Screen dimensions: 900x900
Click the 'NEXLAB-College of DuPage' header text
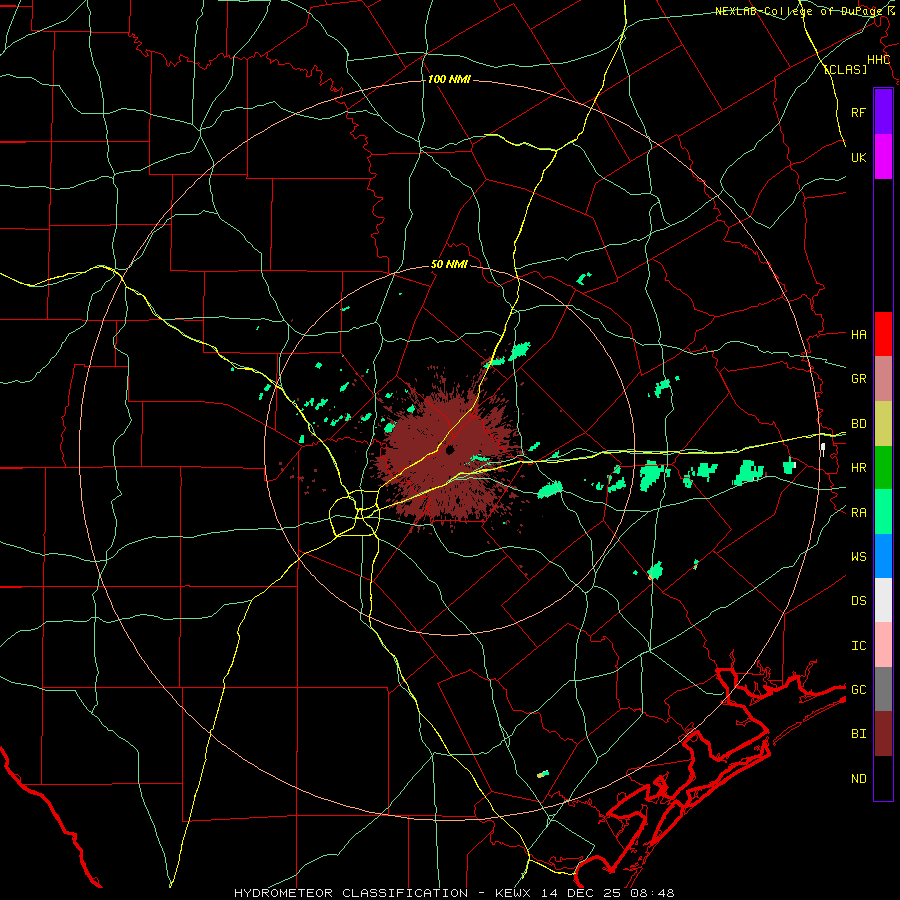(798, 11)
